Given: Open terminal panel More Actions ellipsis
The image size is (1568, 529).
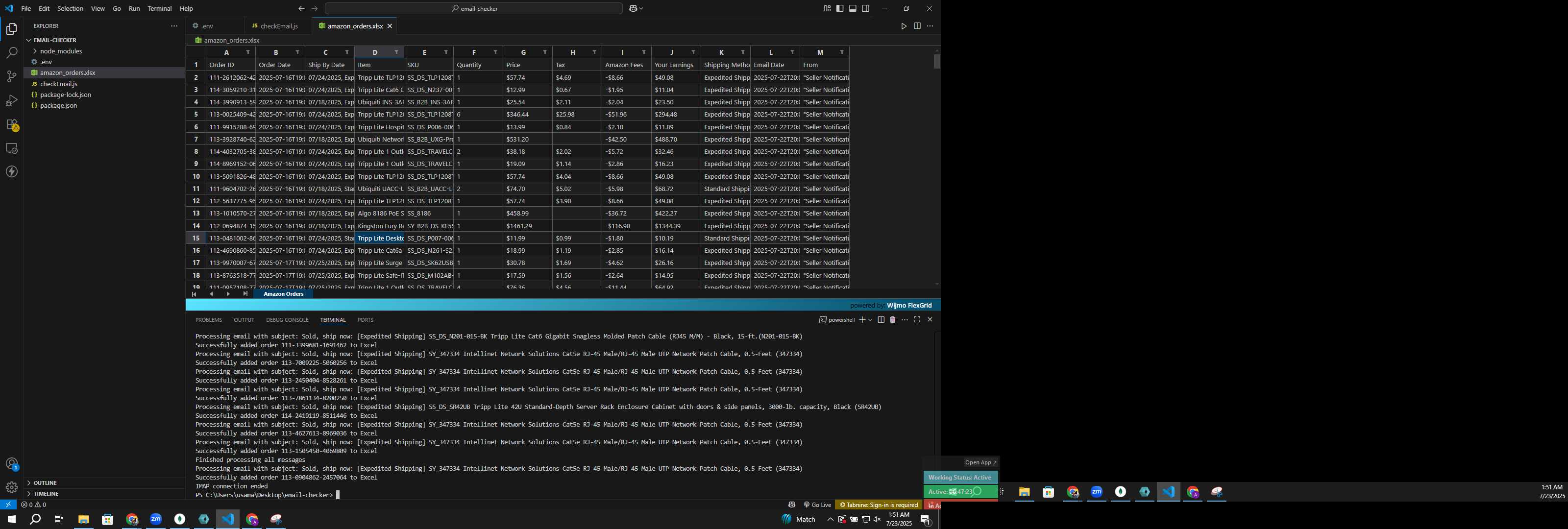Looking at the screenshot, I should coord(905,319).
